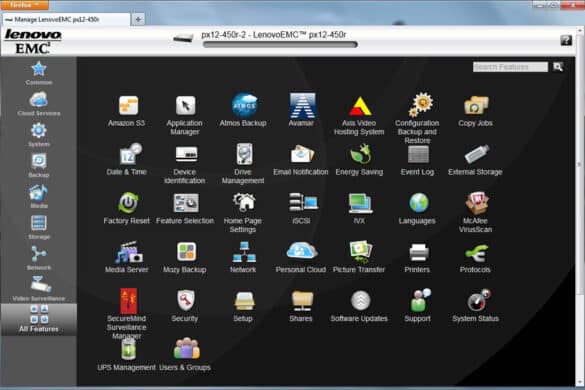The image size is (585, 390).
Task: Open Security settings
Action: 185,306
